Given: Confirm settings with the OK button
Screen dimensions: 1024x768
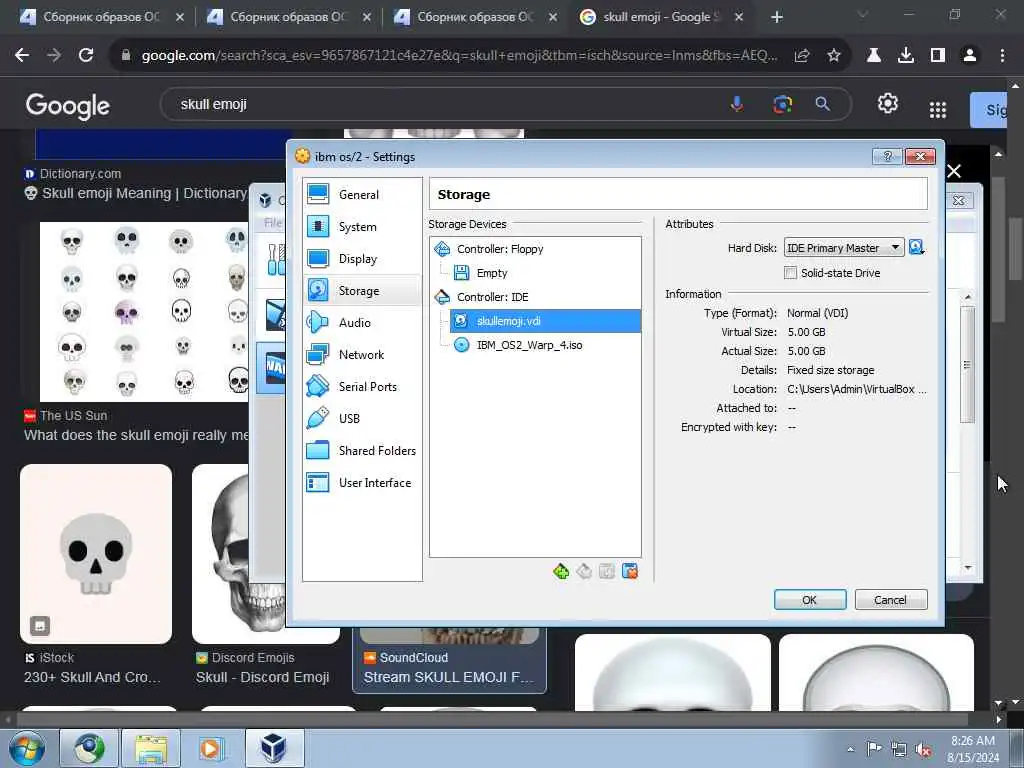Looking at the screenshot, I should coord(810,600).
